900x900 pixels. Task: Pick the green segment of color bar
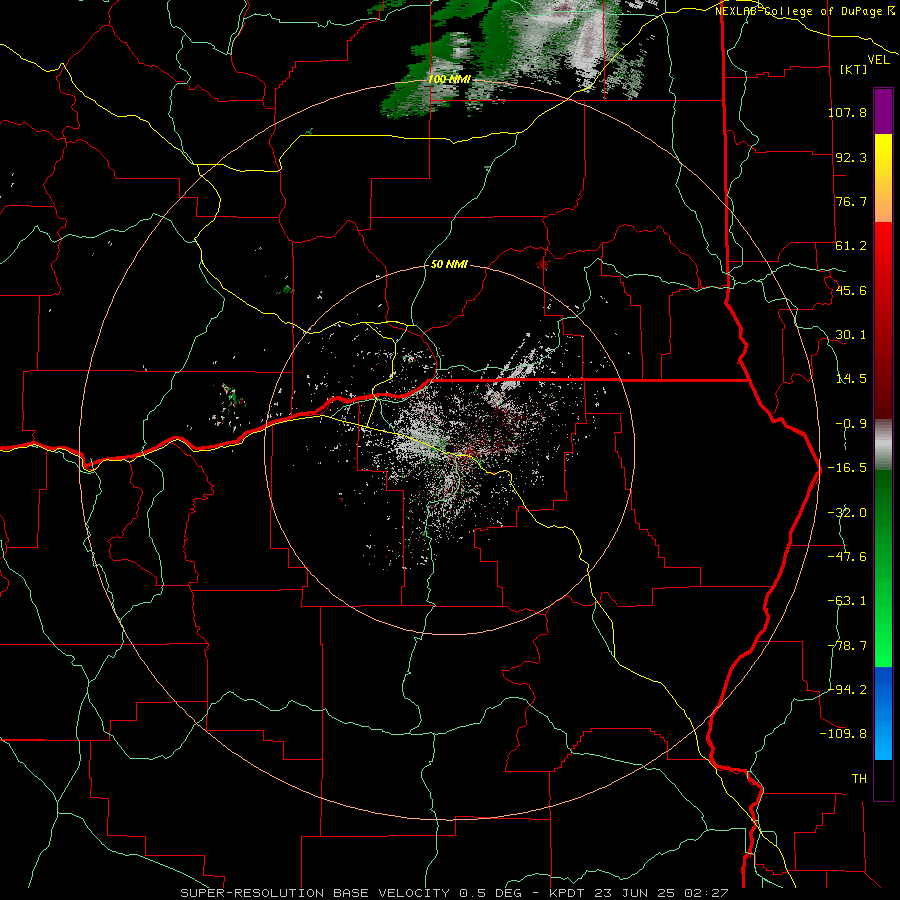pos(883,568)
